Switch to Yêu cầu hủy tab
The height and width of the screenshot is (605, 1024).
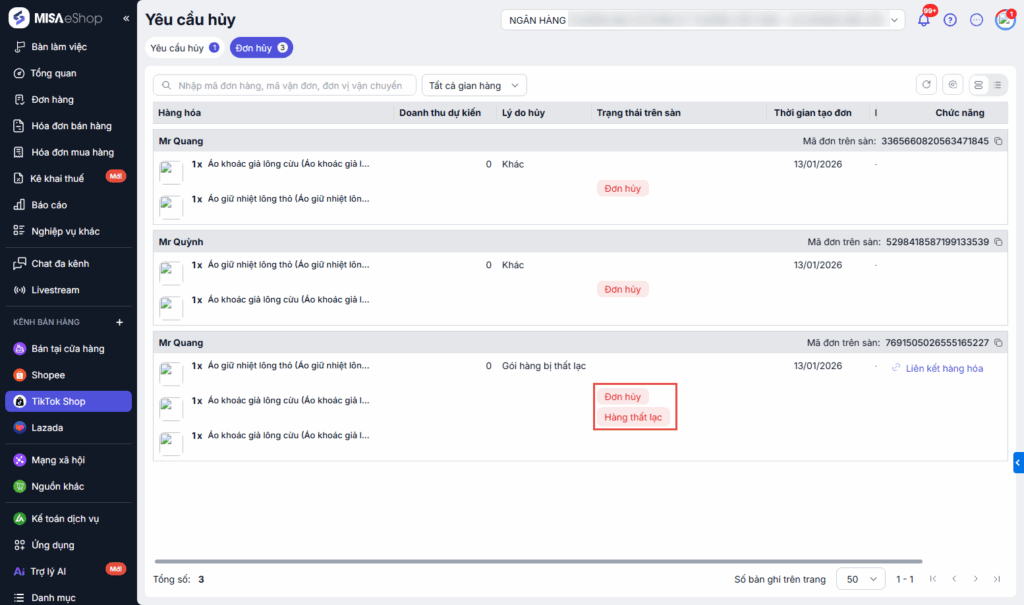click(x=185, y=48)
